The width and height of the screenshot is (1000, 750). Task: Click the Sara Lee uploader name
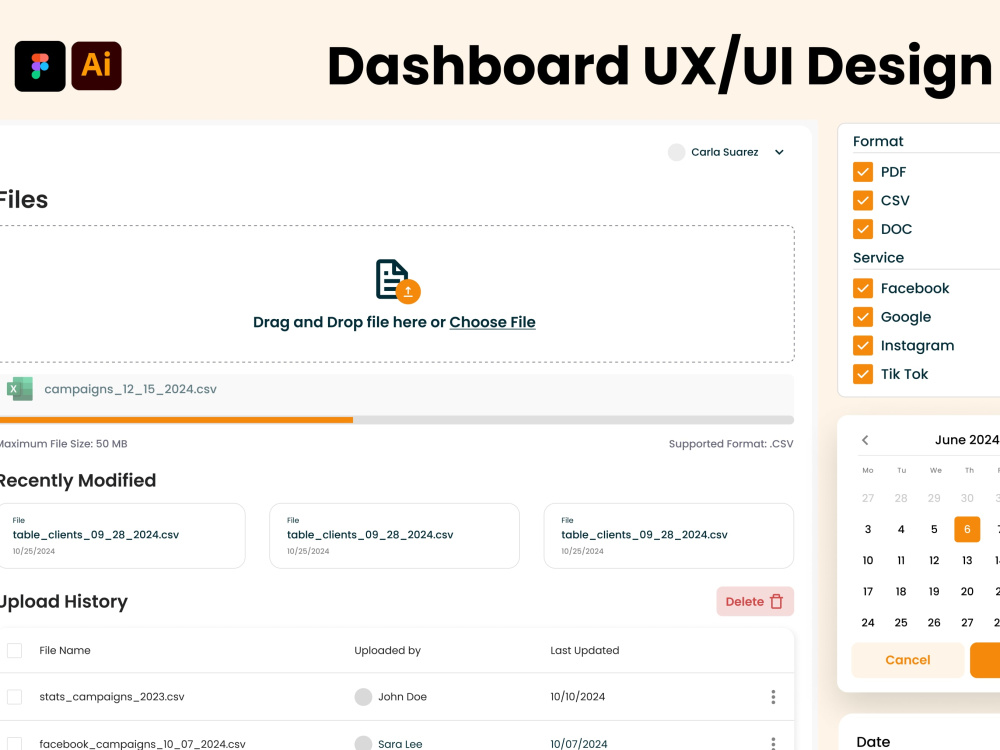(400, 744)
